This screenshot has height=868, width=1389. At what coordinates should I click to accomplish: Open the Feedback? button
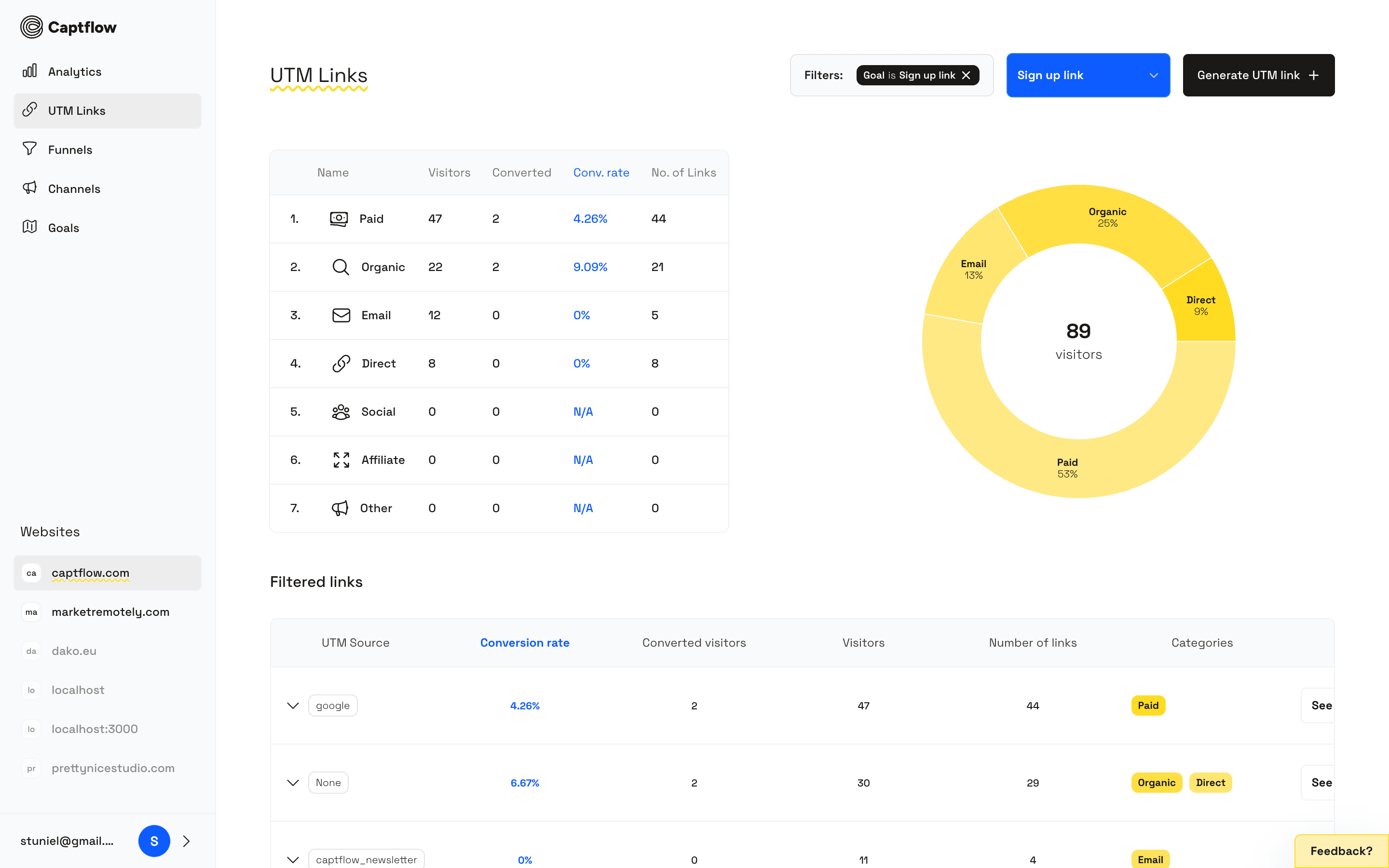tap(1341, 851)
